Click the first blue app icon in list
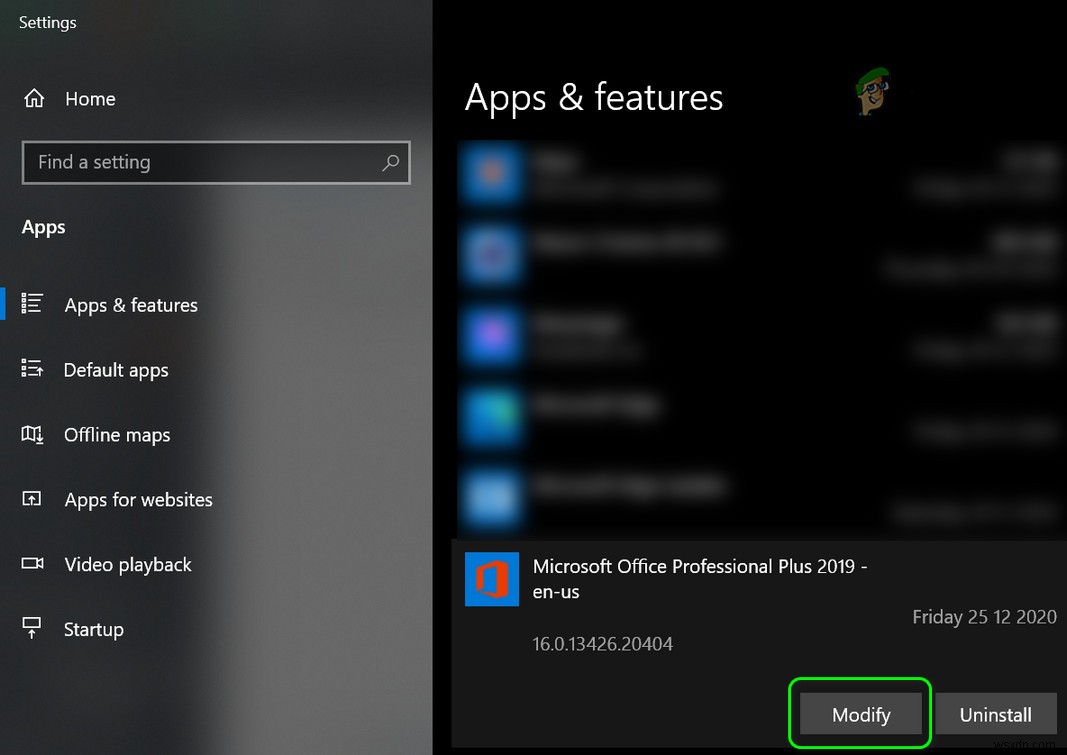This screenshot has height=755, width=1067. coord(491,173)
